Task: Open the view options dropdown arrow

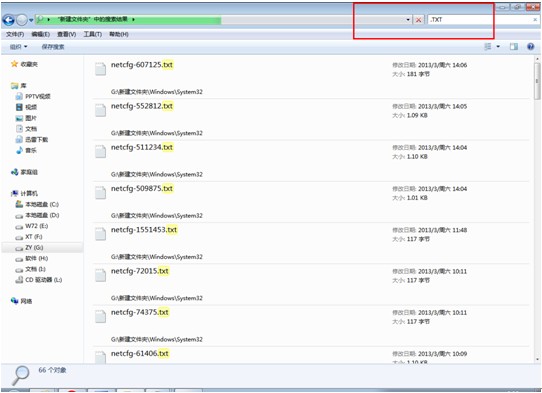Action: pos(498,46)
